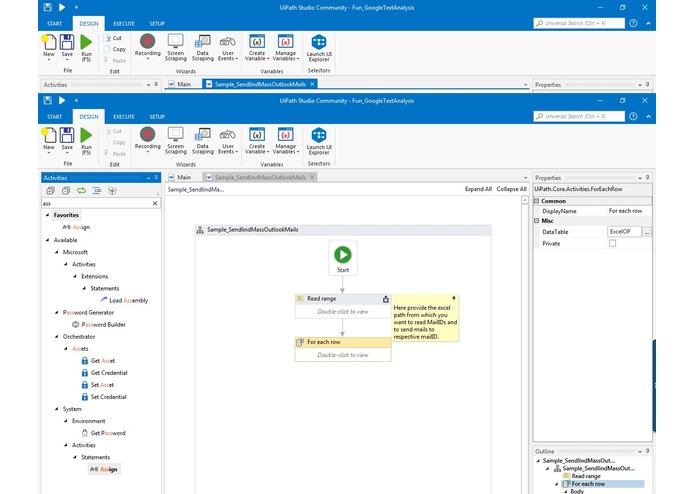Launch Screen Scraping in the lower window ribbon
The image size is (695, 494).
coord(176,140)
